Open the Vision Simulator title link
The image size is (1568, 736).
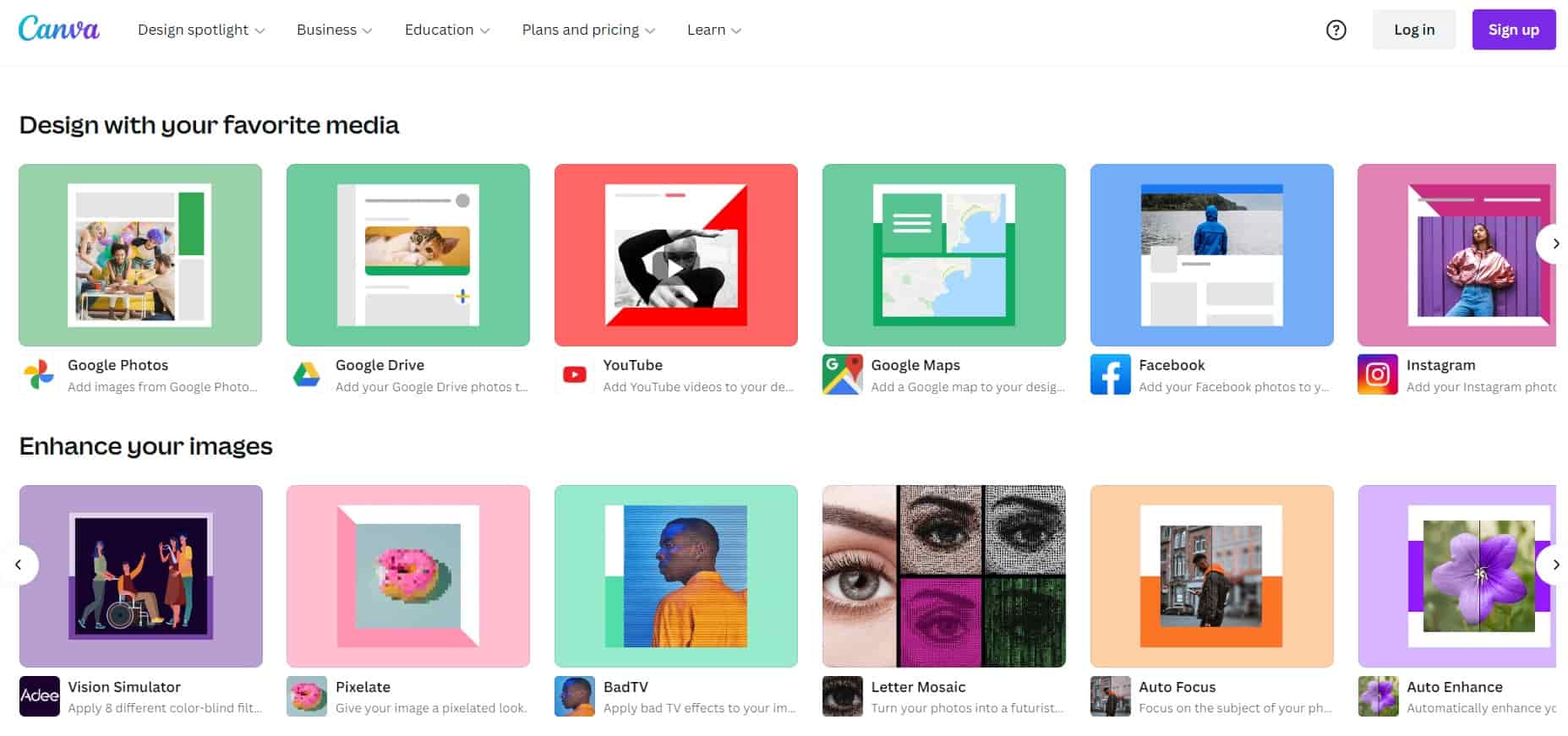click(124, 687)
